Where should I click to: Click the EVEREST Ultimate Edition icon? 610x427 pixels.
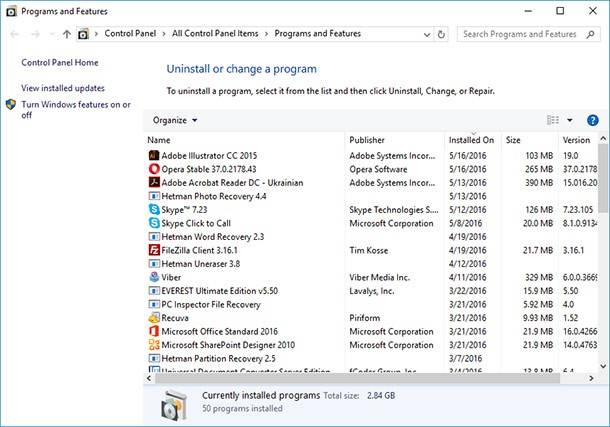point(154,291)
